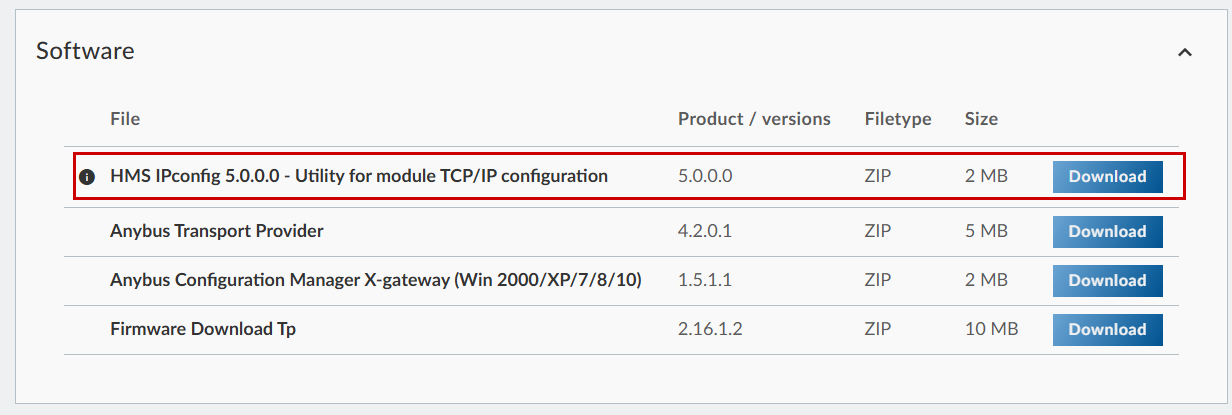Click the Filetype column header
1232x415 pixels.
tap(898, 119)
